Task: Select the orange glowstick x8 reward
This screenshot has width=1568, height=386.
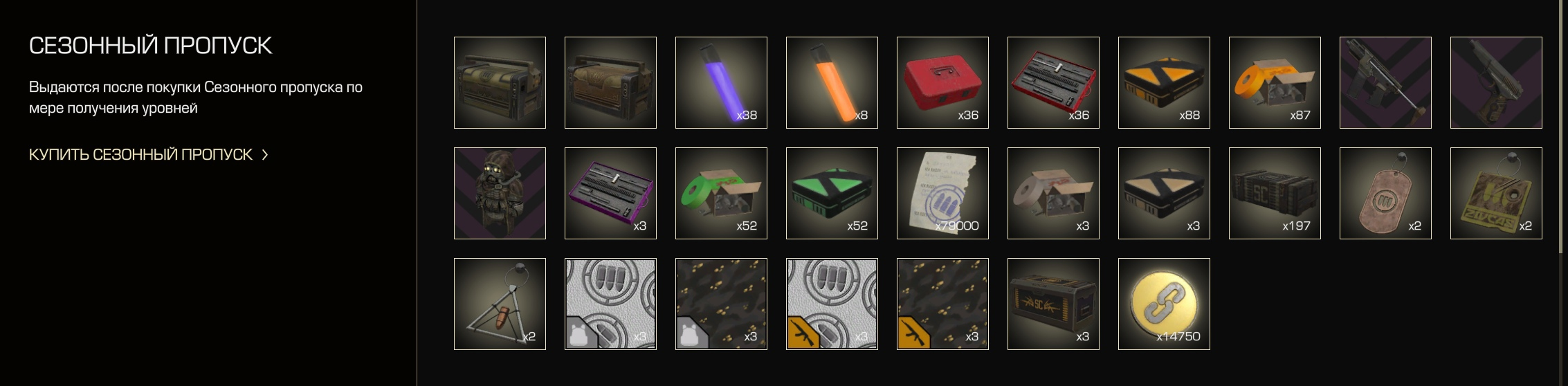Action: (832, 82)
